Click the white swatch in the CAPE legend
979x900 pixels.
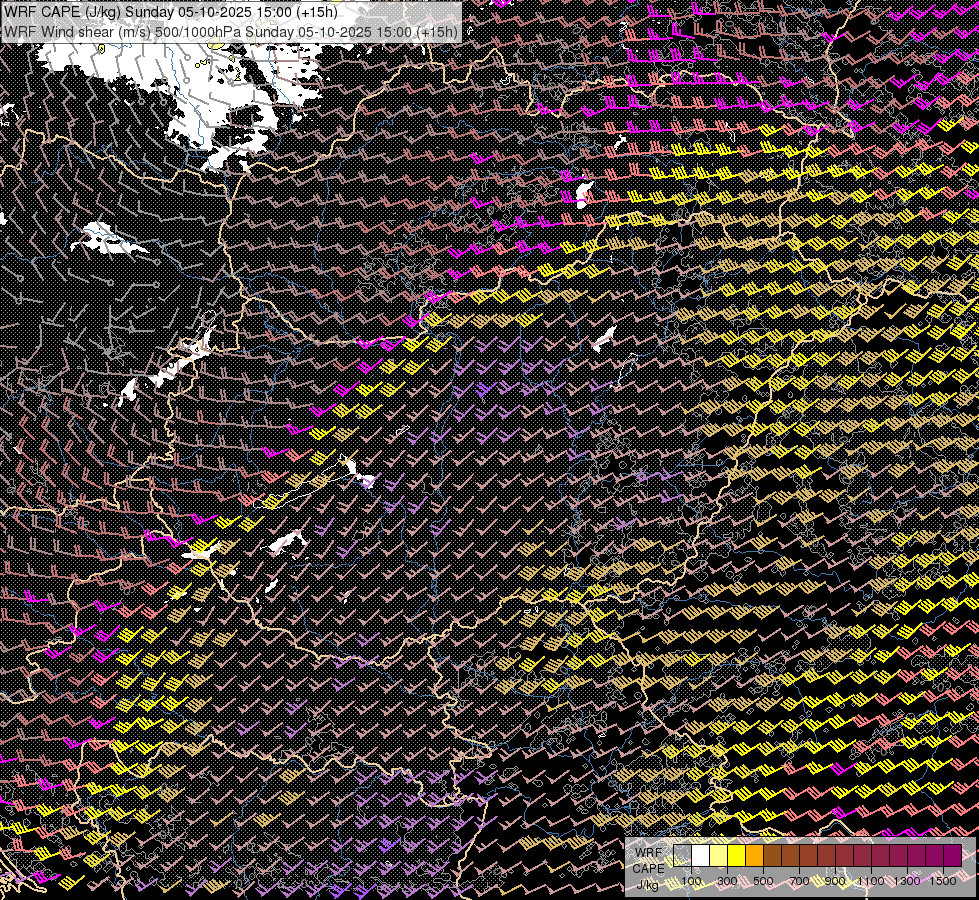pyautogui.click(x=701, y=855)
